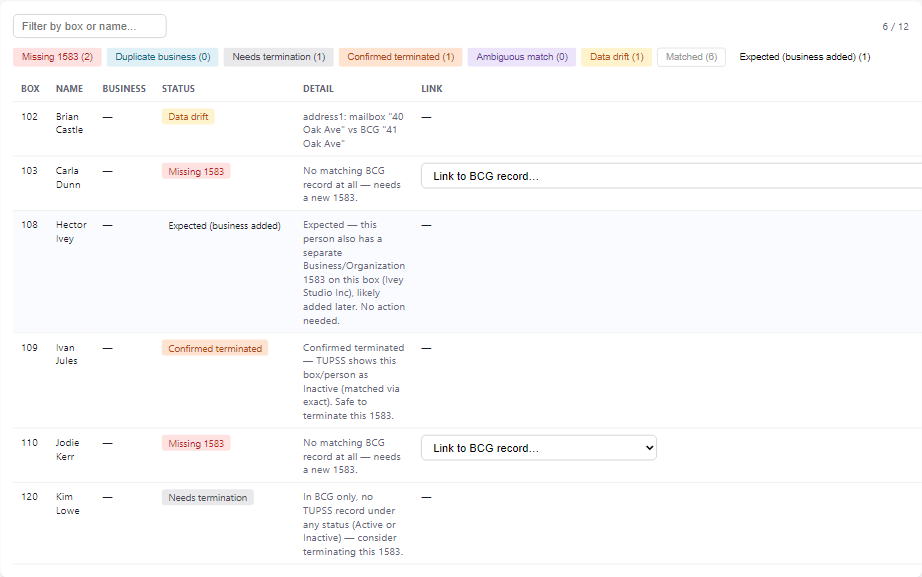Enable the Matched (6) filter chip
The width and height of the screenshot is (922, 577).
click(691, 57)
